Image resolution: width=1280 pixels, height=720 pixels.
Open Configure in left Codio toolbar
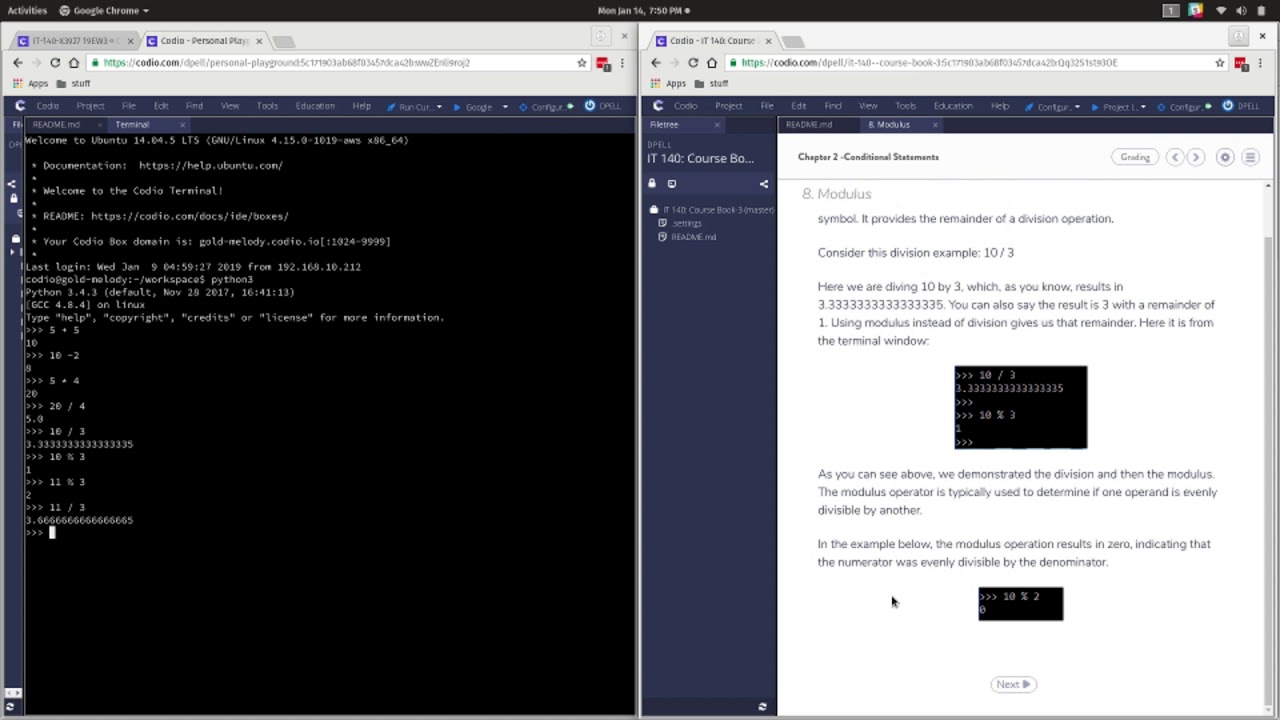[x=546, y=107]
